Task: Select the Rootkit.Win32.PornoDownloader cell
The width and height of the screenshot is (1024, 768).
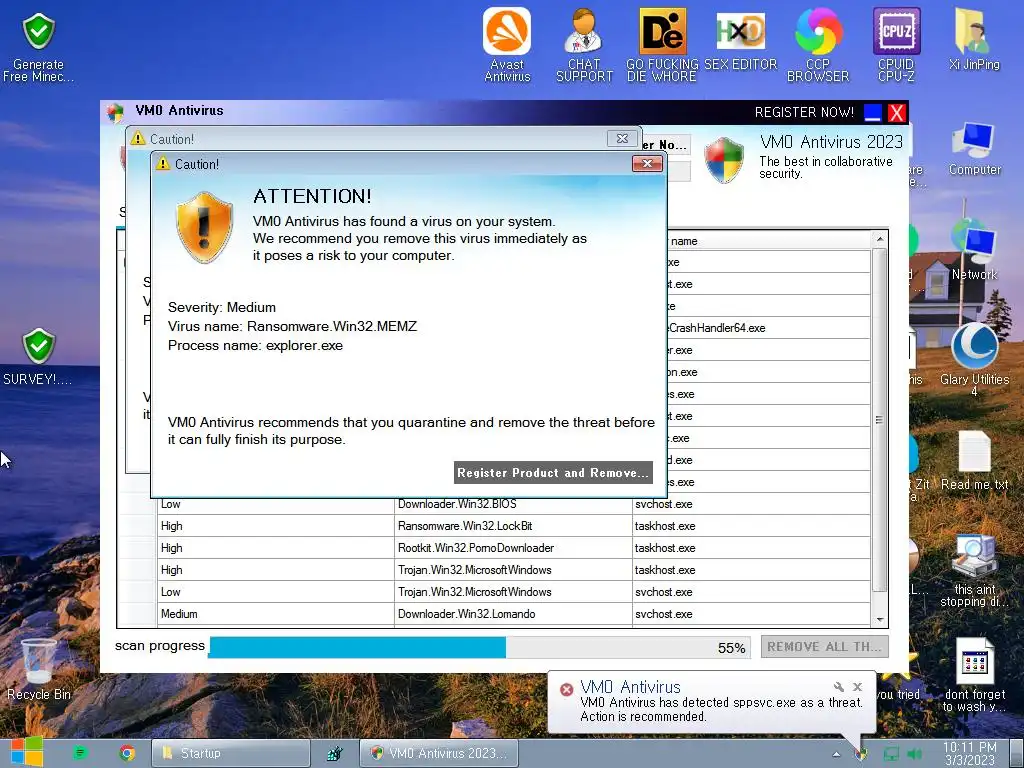Action: [x=513, y=548]
